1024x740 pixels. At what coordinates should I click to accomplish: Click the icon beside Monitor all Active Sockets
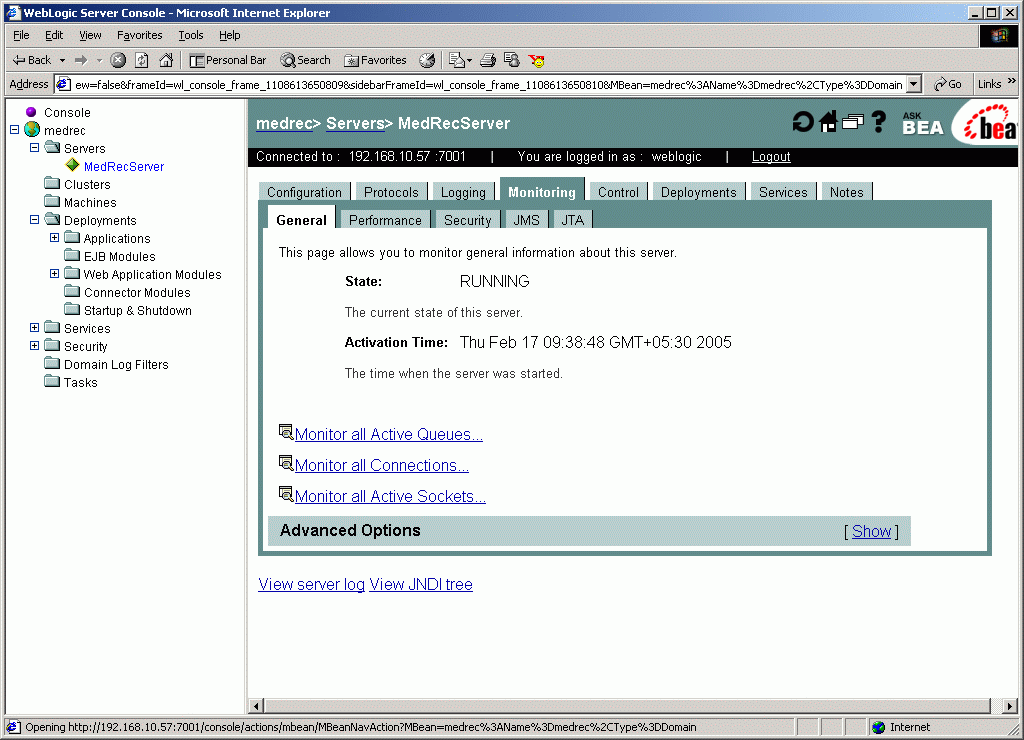click(285, 494)
